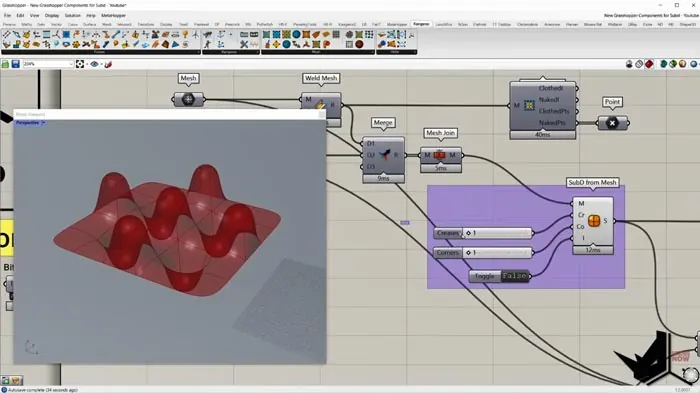
Task: Click the dotted grid icon in Mesh panel
Action: [x=370, y=34]
